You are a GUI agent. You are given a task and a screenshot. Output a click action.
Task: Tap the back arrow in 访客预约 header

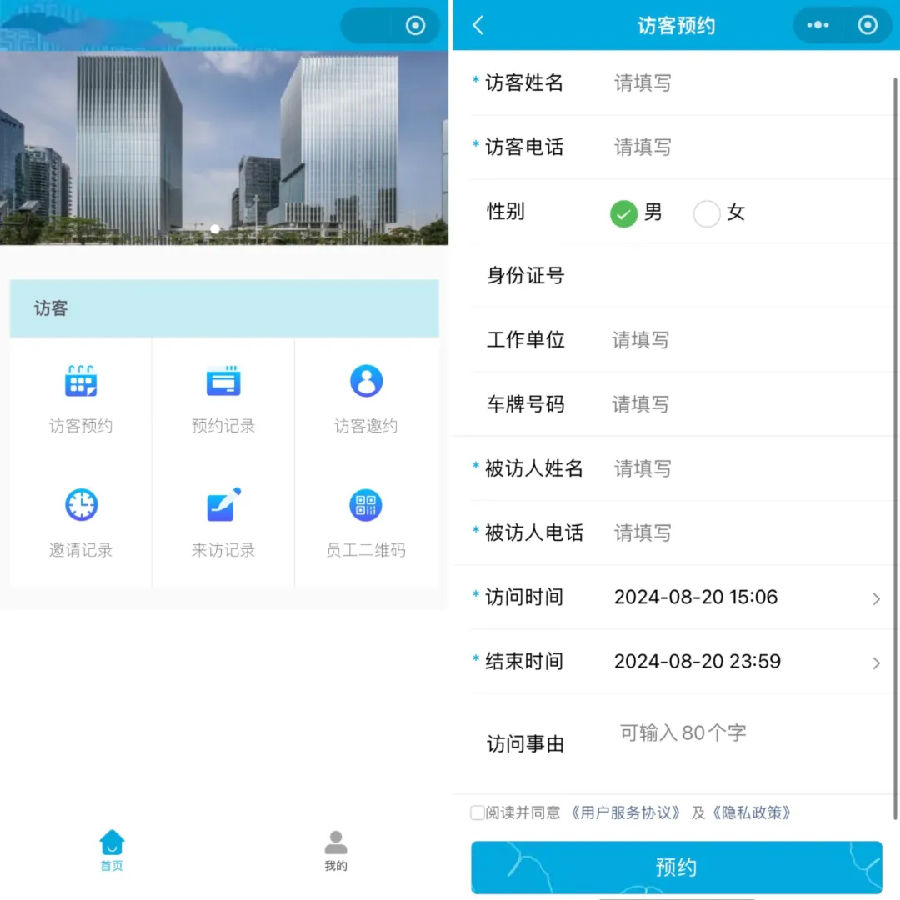(478, 26)
